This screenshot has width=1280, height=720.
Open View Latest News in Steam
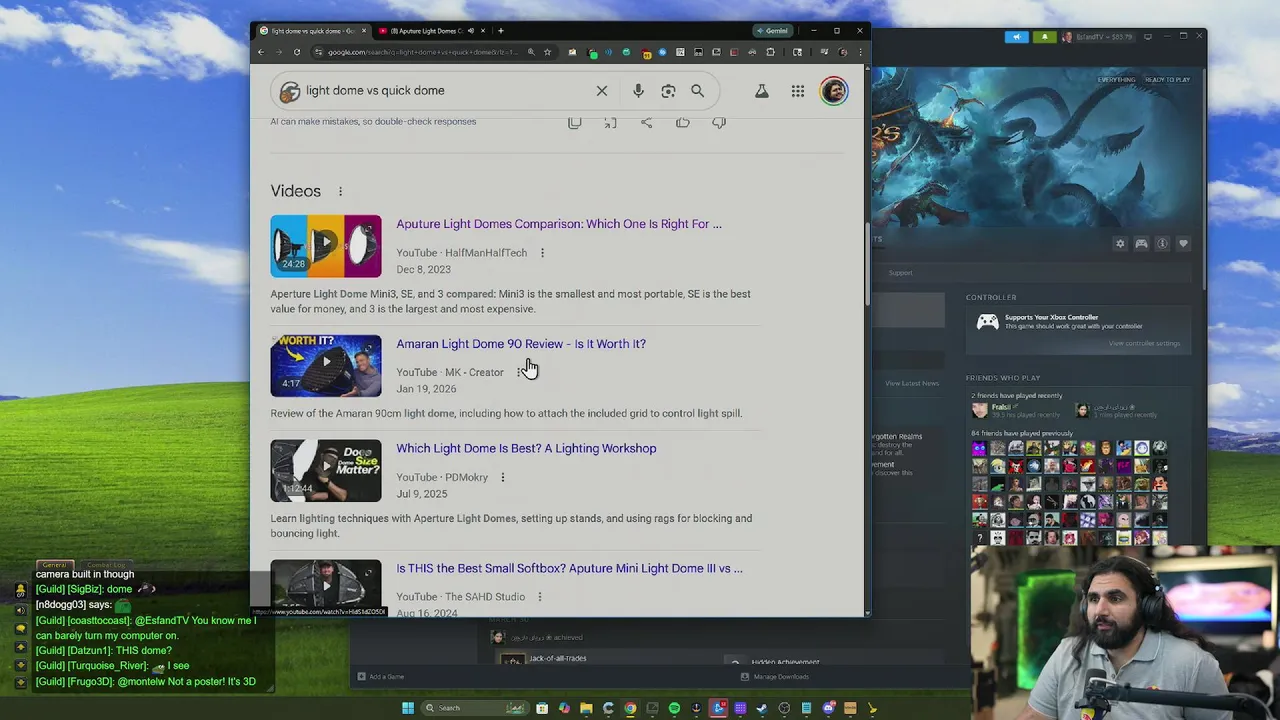point(911,383)
